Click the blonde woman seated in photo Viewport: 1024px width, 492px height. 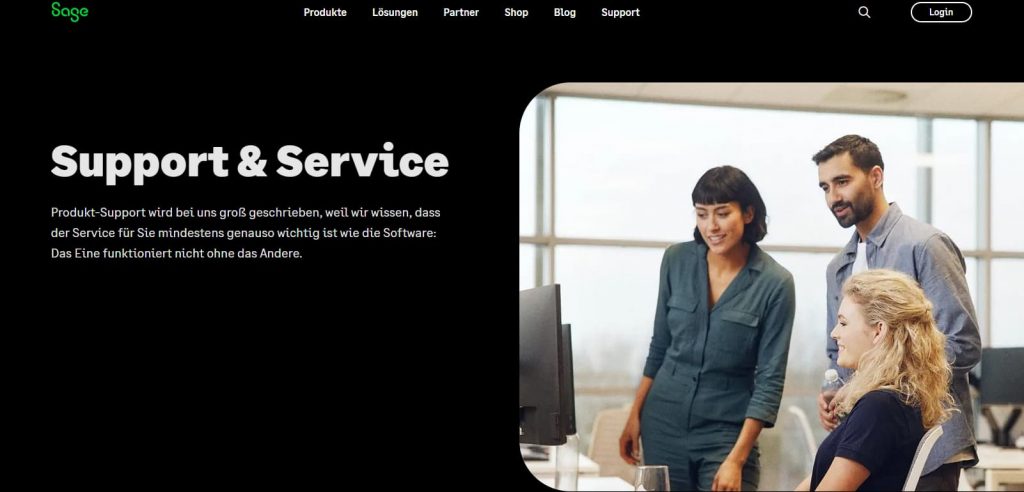pos(882,385)
